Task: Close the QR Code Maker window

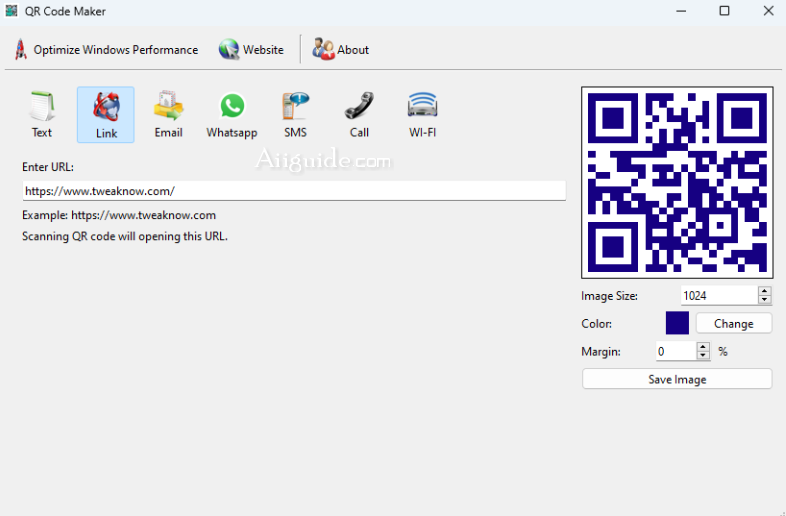Action: pos(768,11)
